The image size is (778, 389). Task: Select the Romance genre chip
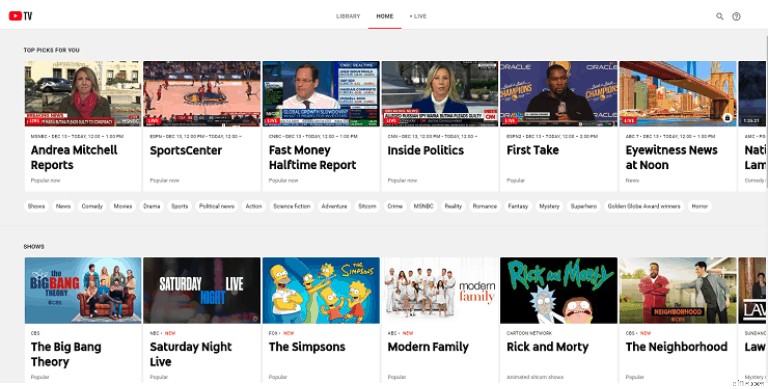point(485,206)
